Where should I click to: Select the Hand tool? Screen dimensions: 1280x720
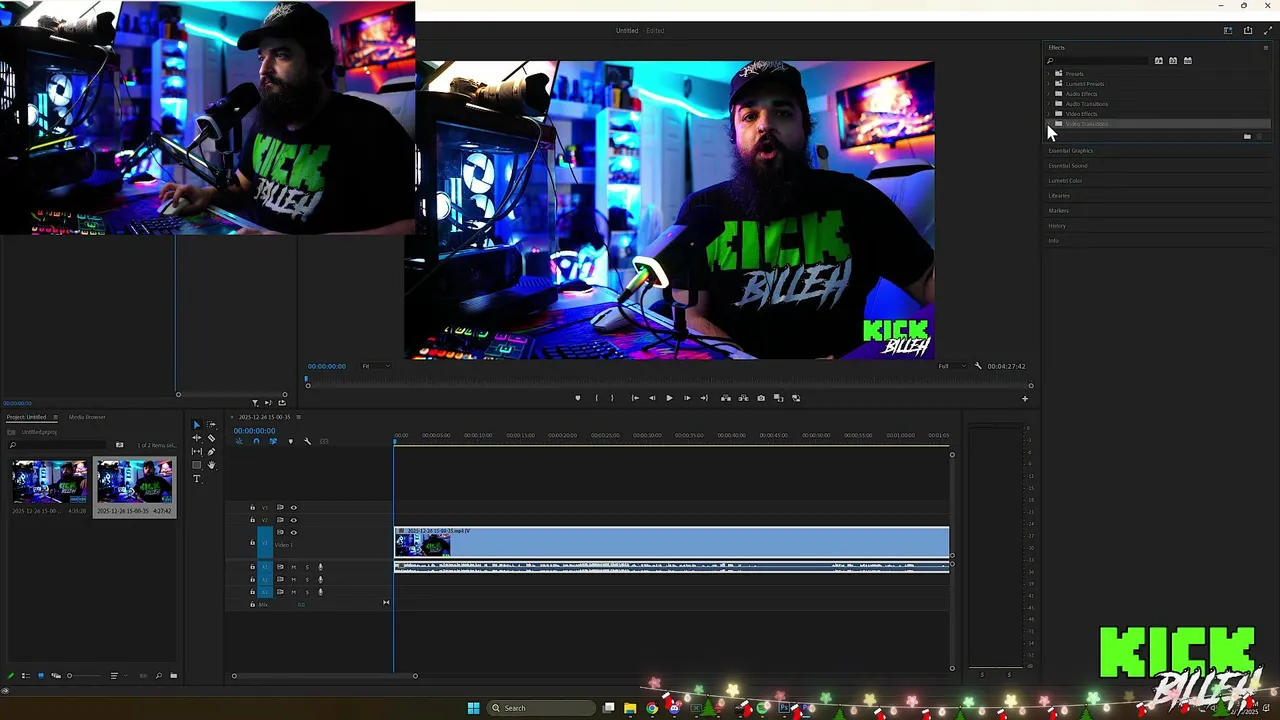click(211, 465)
